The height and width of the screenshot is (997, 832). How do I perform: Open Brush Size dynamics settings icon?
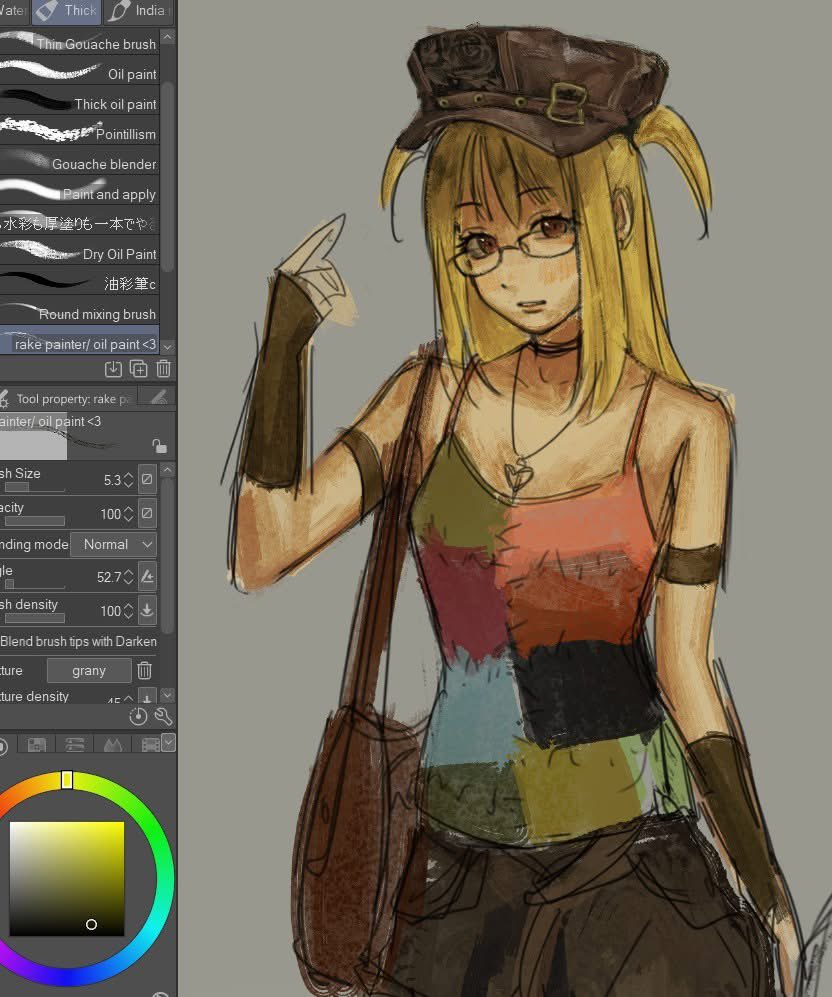coord(147,479)
